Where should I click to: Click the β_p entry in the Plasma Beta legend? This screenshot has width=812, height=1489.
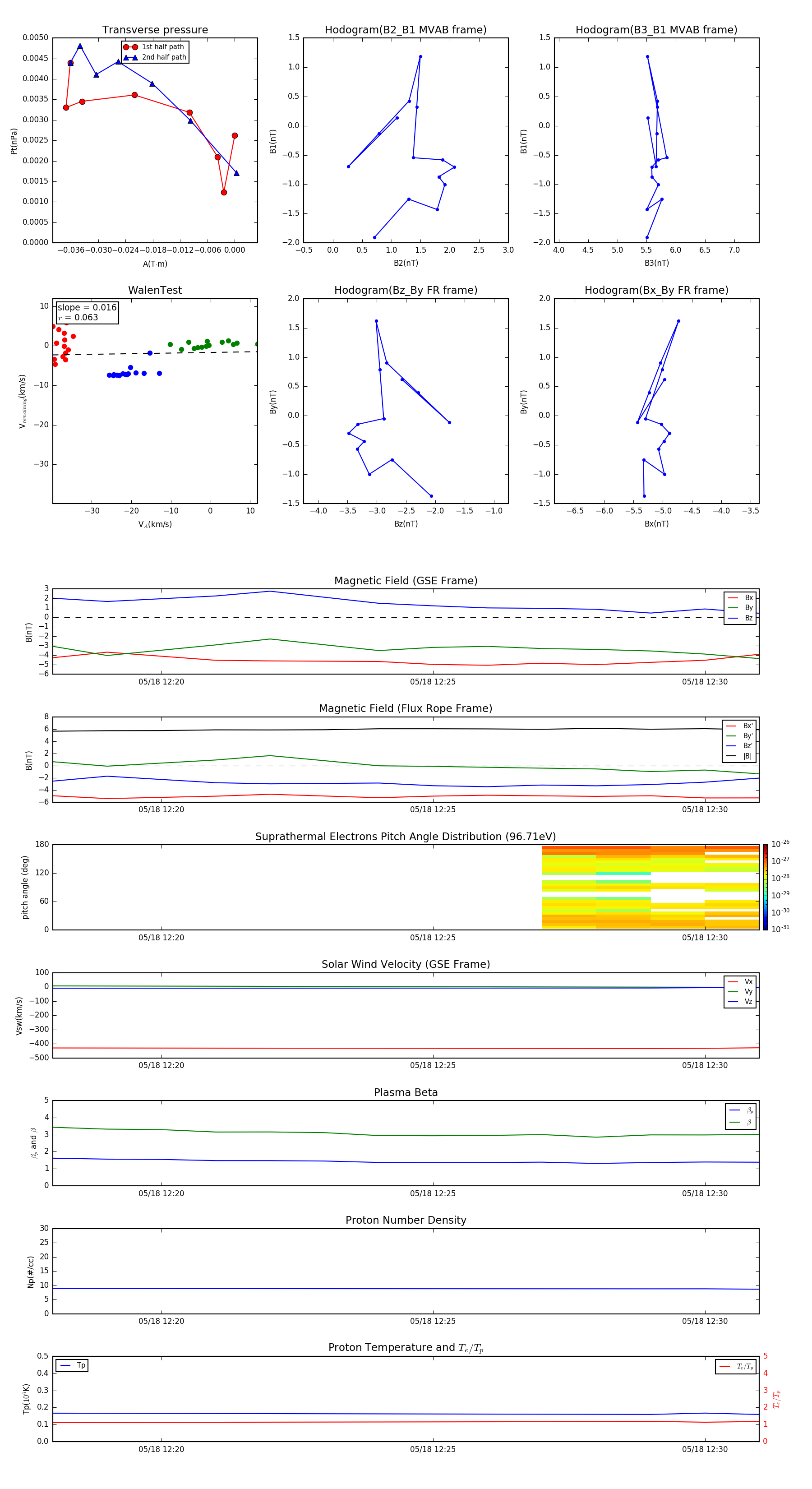click(741, 1110)
